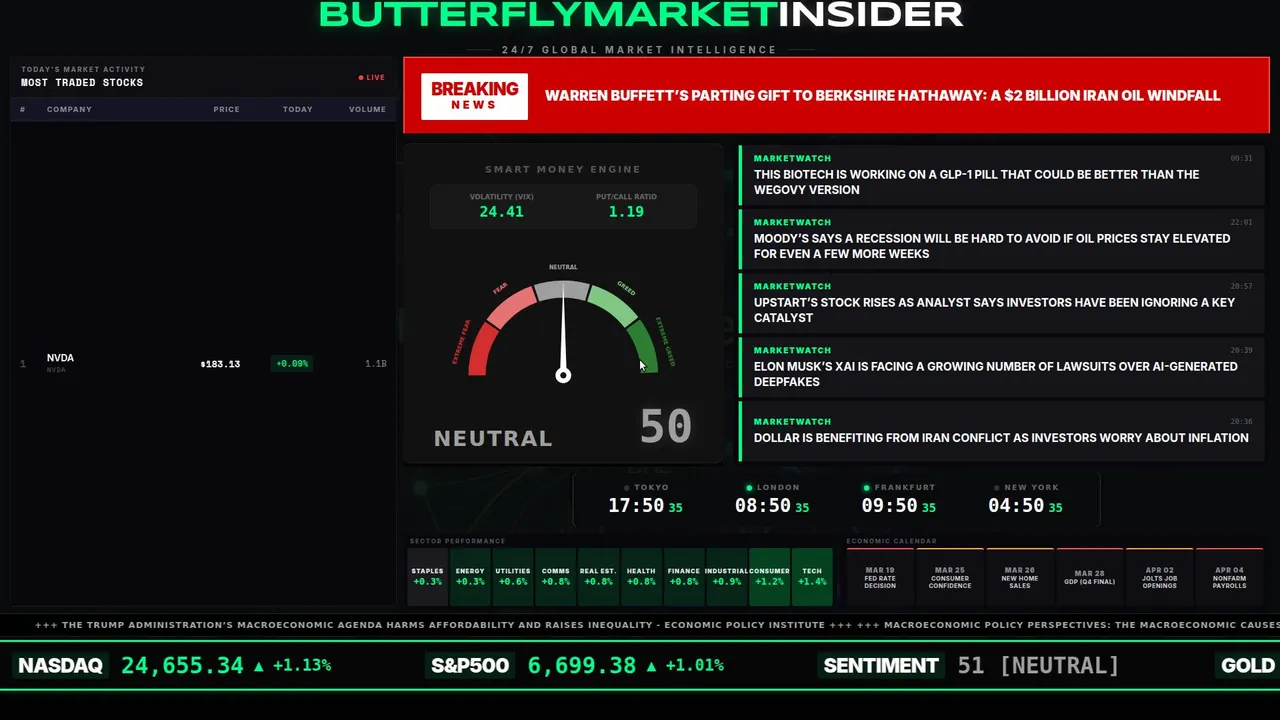
Task: Click the Frankfurt clock 09:50
Action: tap(889, 506)
